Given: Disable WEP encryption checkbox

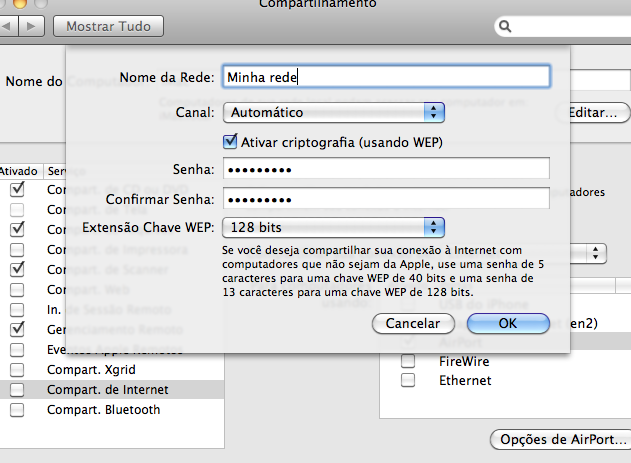Looking at the screenshot, I should coord(231,142).
